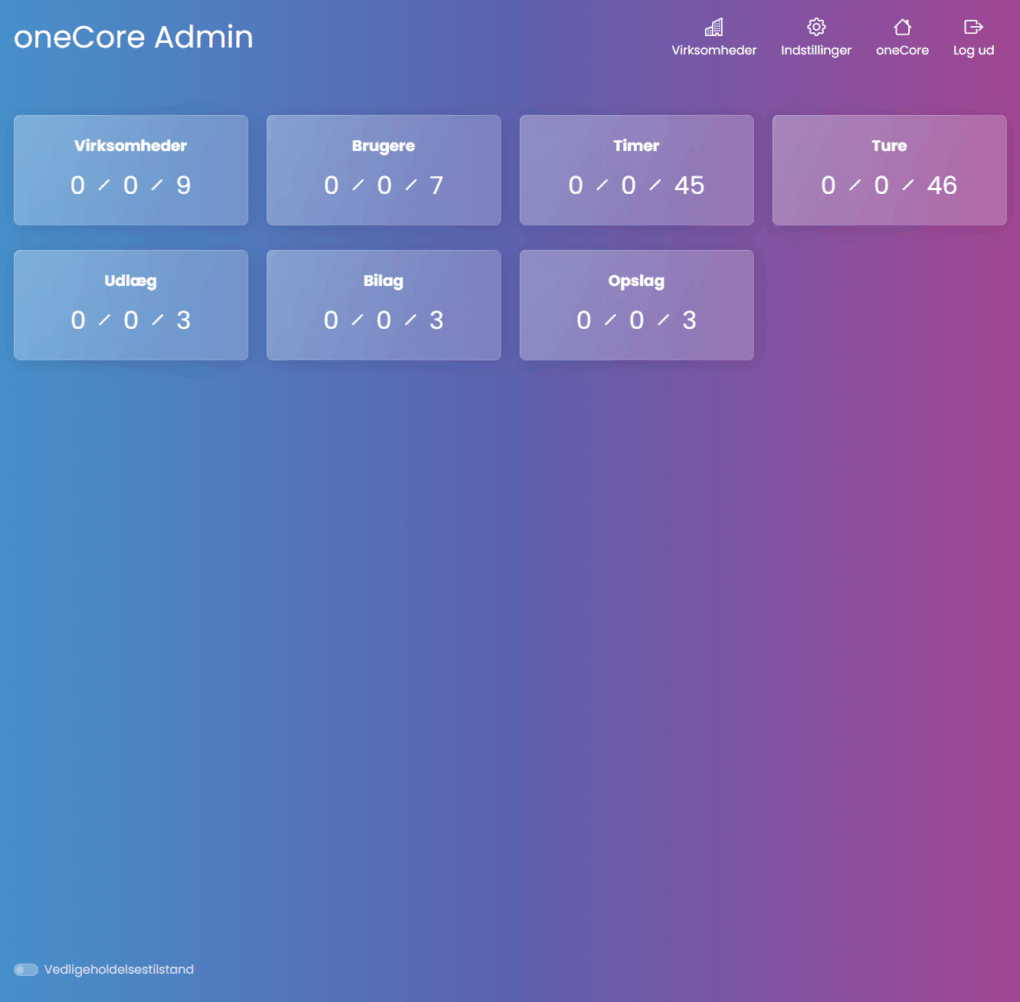Click the oneCore Admin page title

point(133,37)
